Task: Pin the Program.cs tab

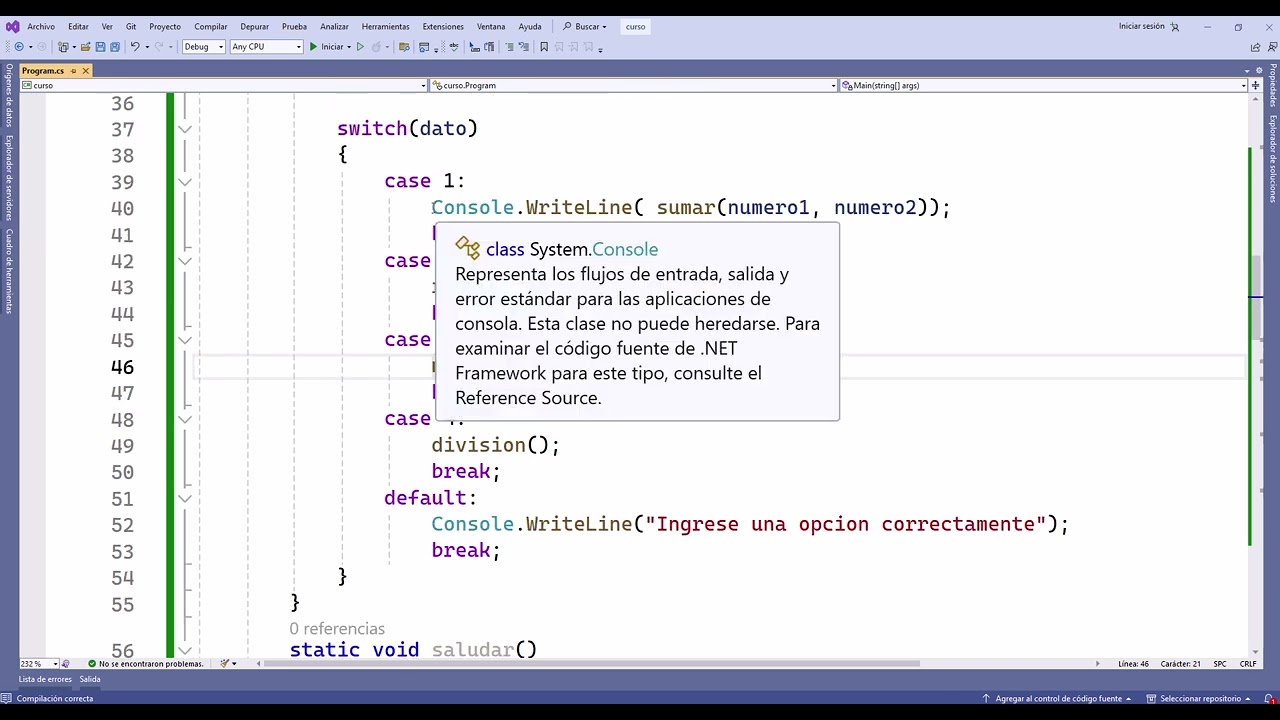Action: coord(73,71)
